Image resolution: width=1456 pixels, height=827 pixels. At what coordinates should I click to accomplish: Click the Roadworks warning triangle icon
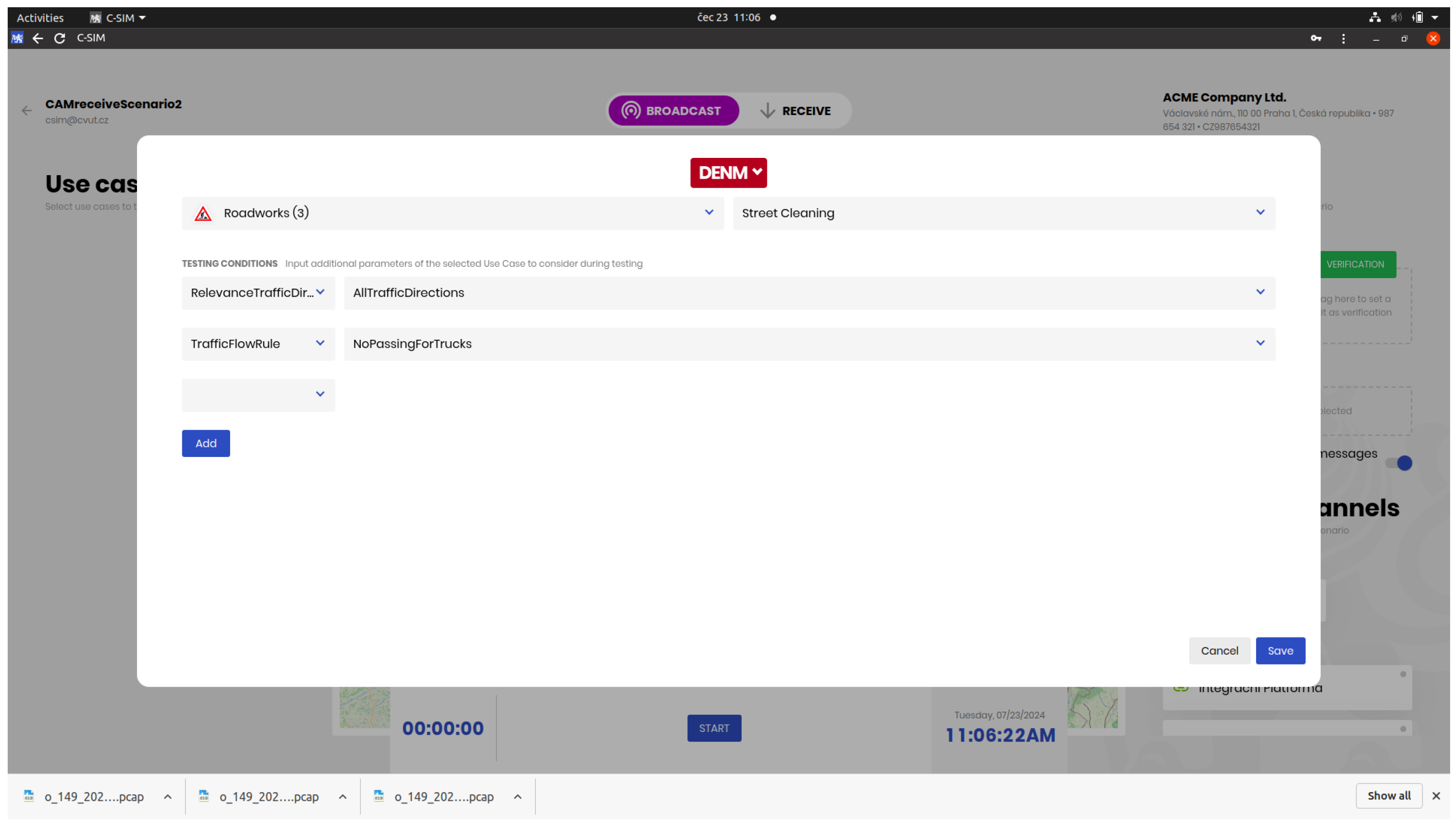tap(203, 214)
